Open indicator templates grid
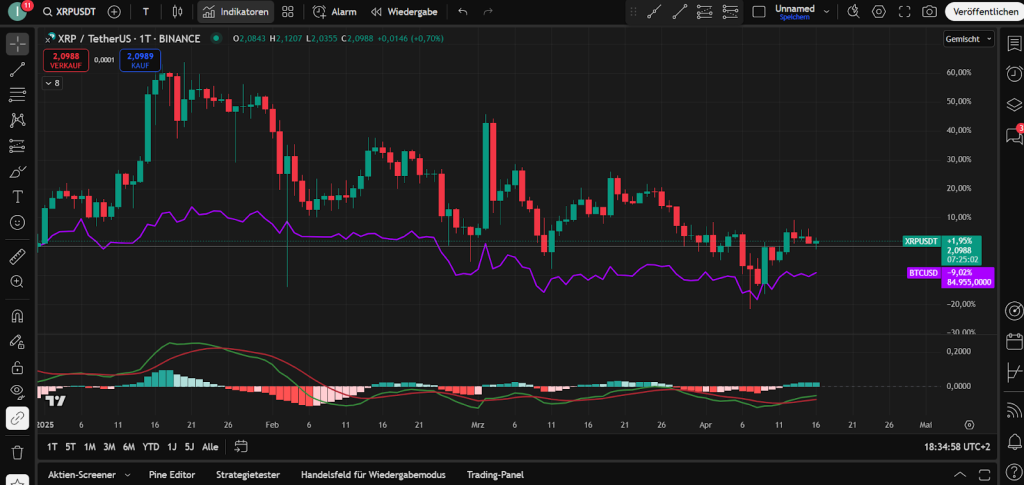This screenshot has width=1024, height=485. click(x=287, y=12)
